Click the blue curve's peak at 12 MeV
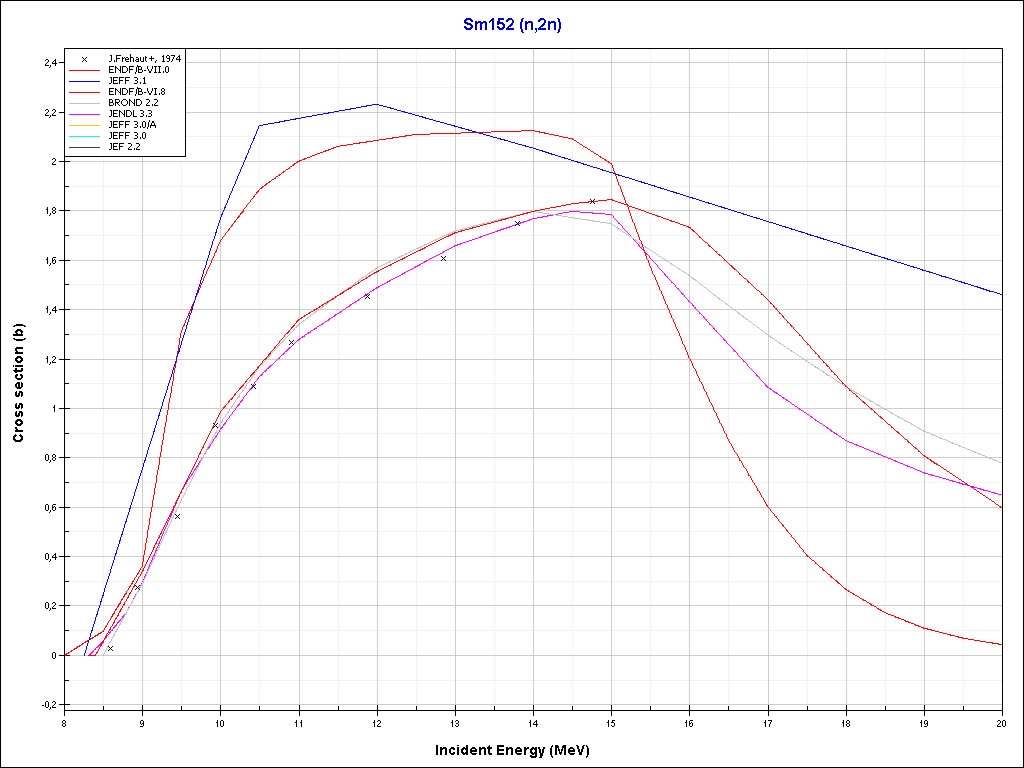Screen dimensions: 1024x768 pos(377,104)
